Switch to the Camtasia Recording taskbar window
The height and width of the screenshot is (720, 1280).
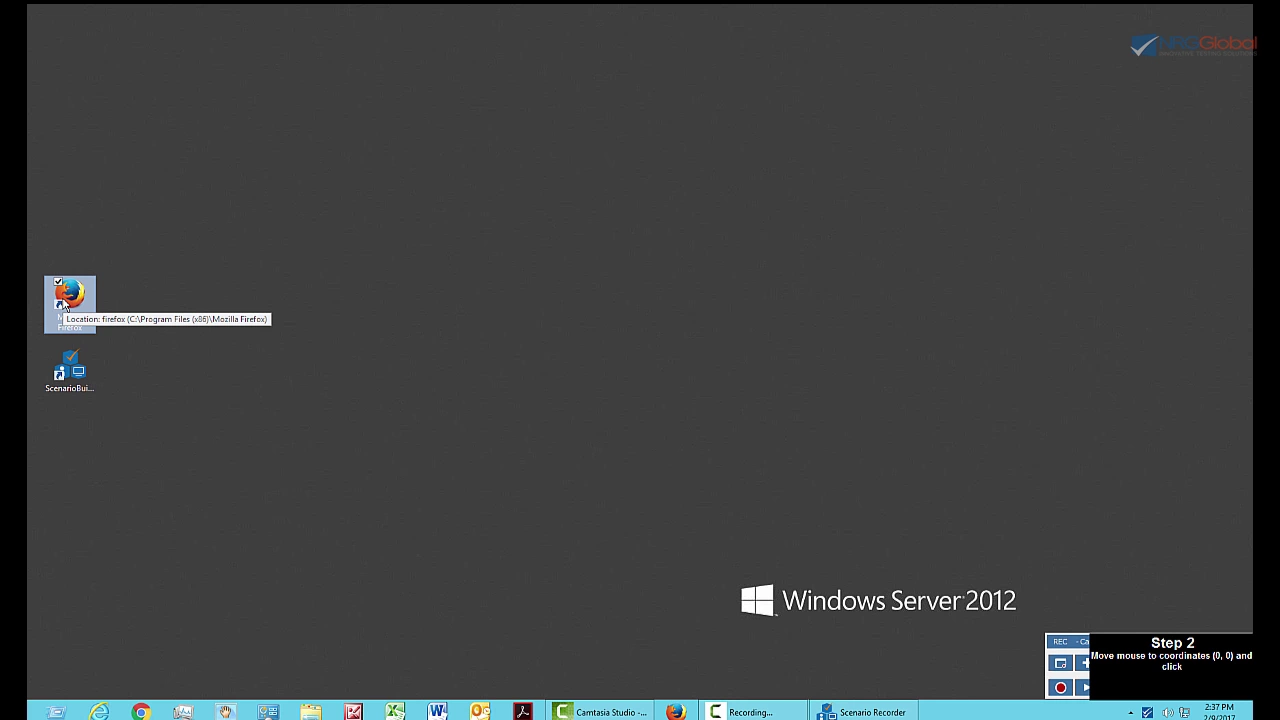tap(752, 712)
